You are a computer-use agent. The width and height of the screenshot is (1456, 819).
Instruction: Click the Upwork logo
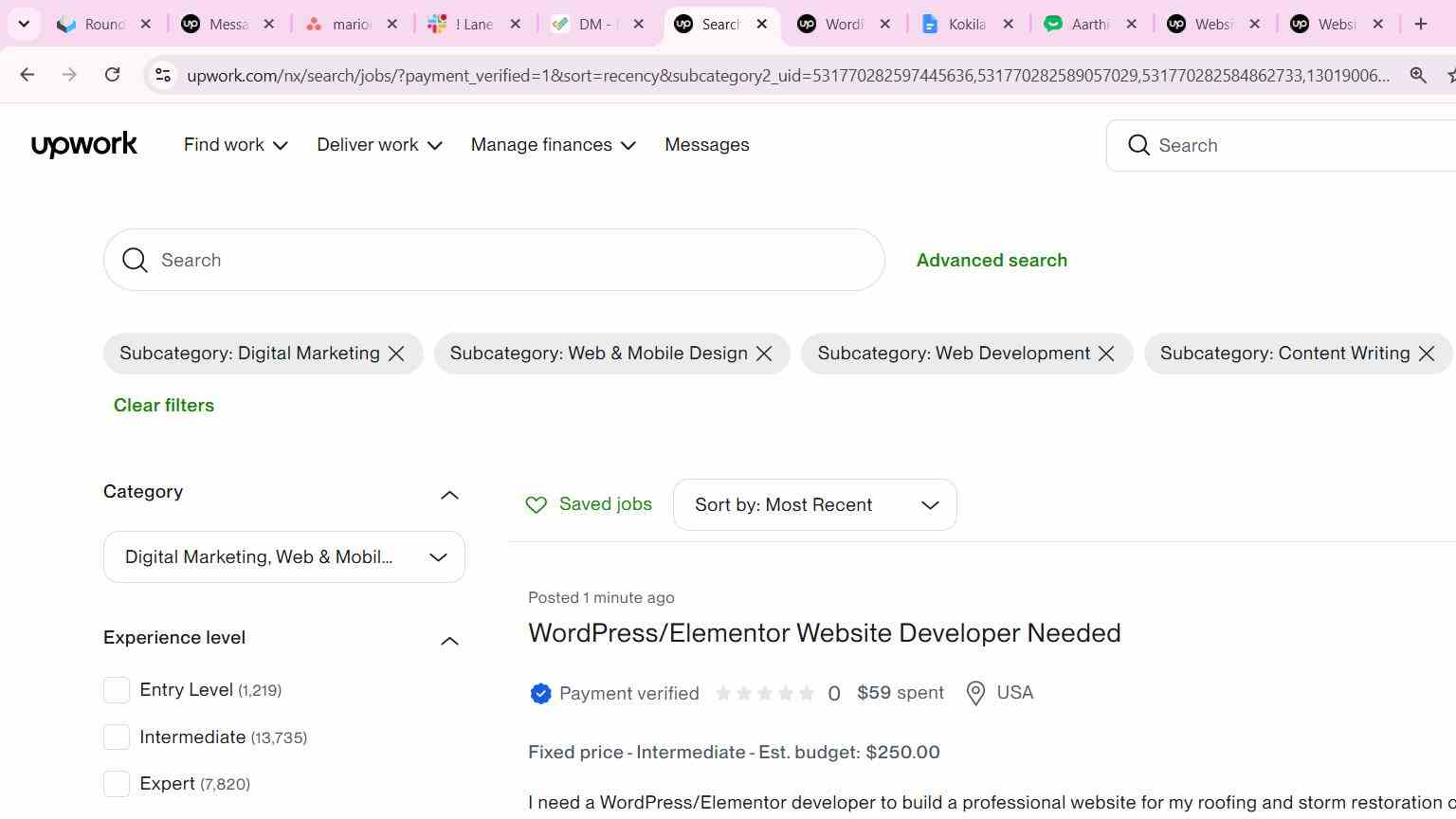tap(84, 145)
